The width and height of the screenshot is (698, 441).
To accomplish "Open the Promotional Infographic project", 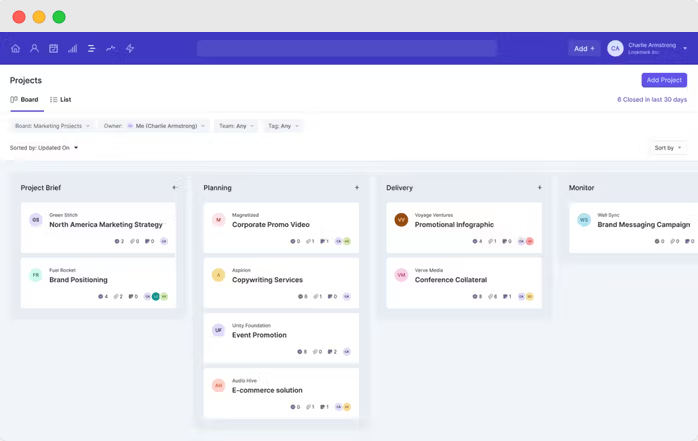I will (454, 225).
